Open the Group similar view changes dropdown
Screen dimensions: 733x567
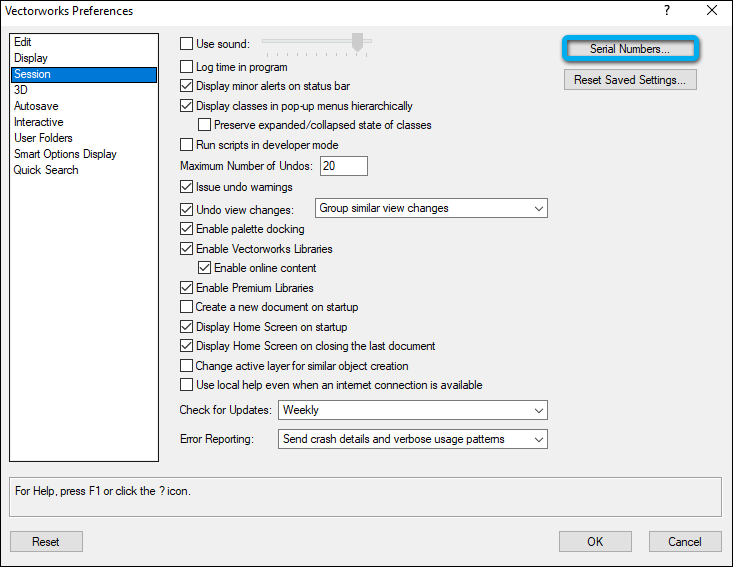tap(431, 208)
